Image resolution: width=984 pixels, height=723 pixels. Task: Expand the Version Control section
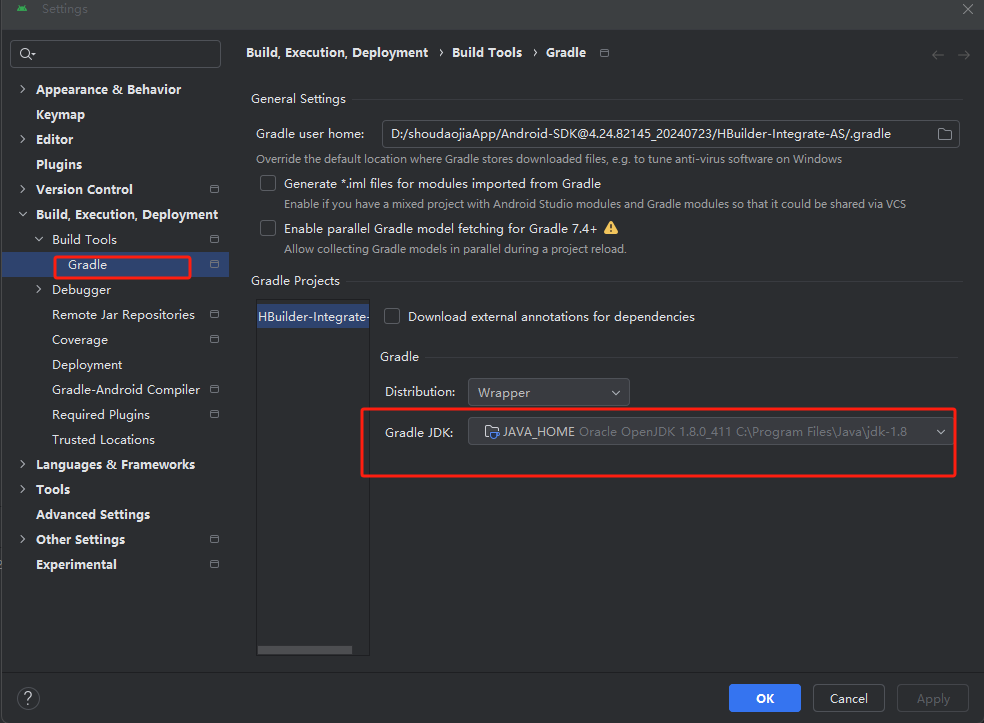click(x=23, y=189)
